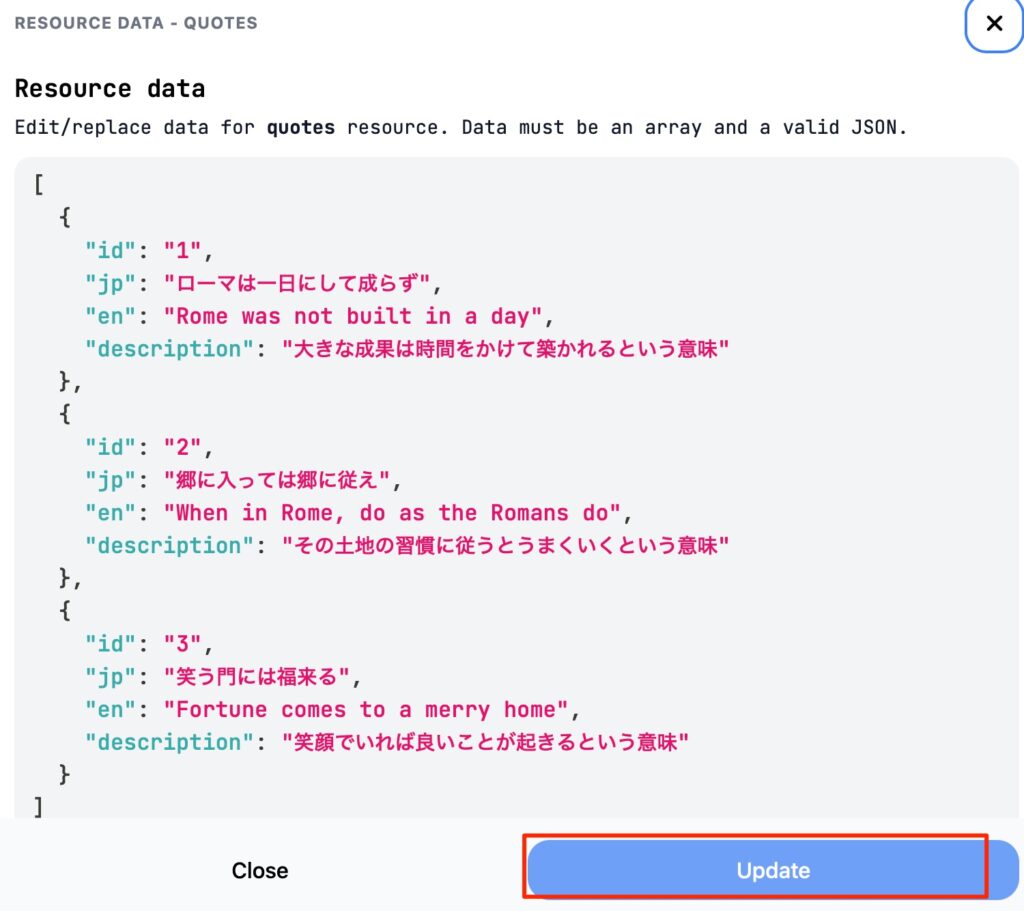Click the closing square bracket of the array
The height and width of the screenshot is (911, 1024).
pos(39,806)
